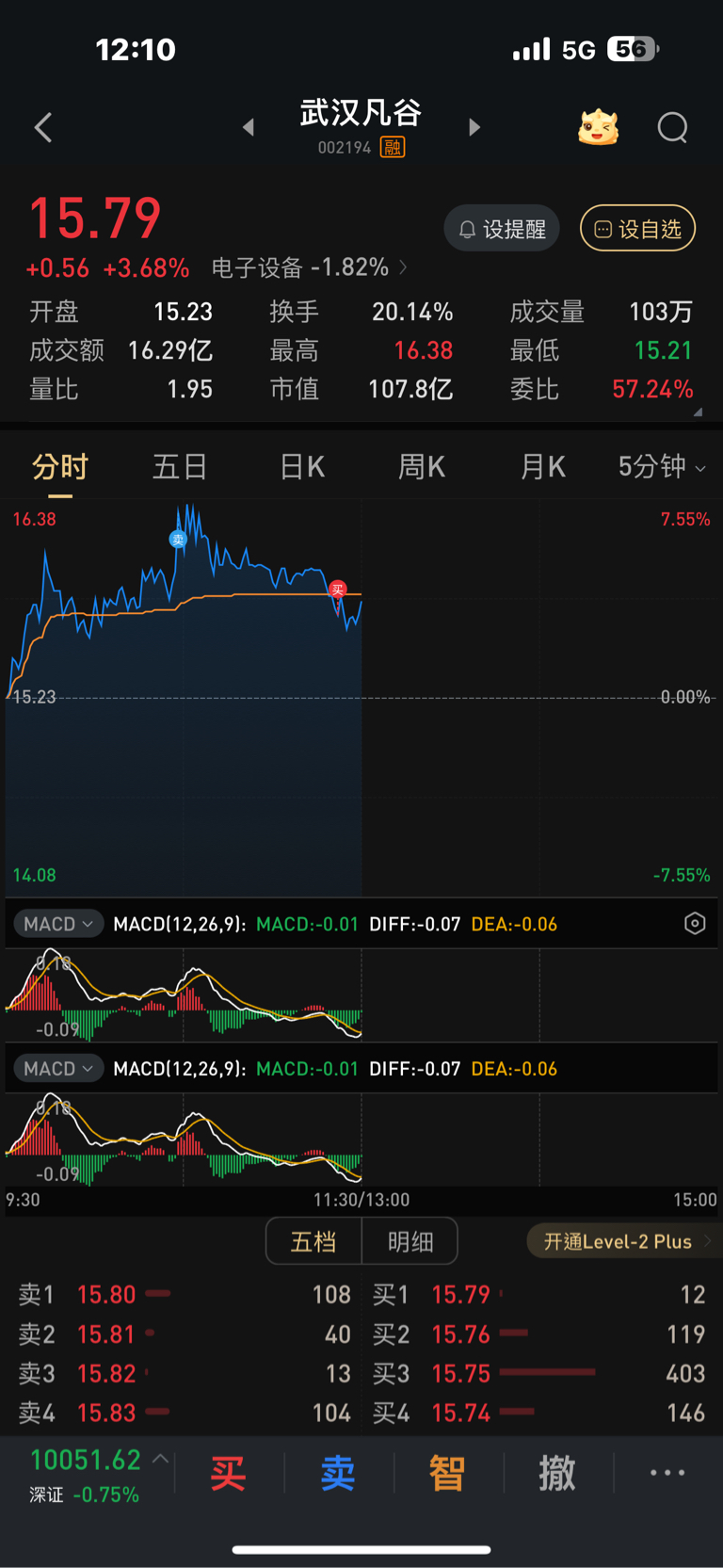Image resolution: width=723 pixels, height=1568 pixels.
Task: Tap the 换手 20.14% value
Action: pos(412,312)
